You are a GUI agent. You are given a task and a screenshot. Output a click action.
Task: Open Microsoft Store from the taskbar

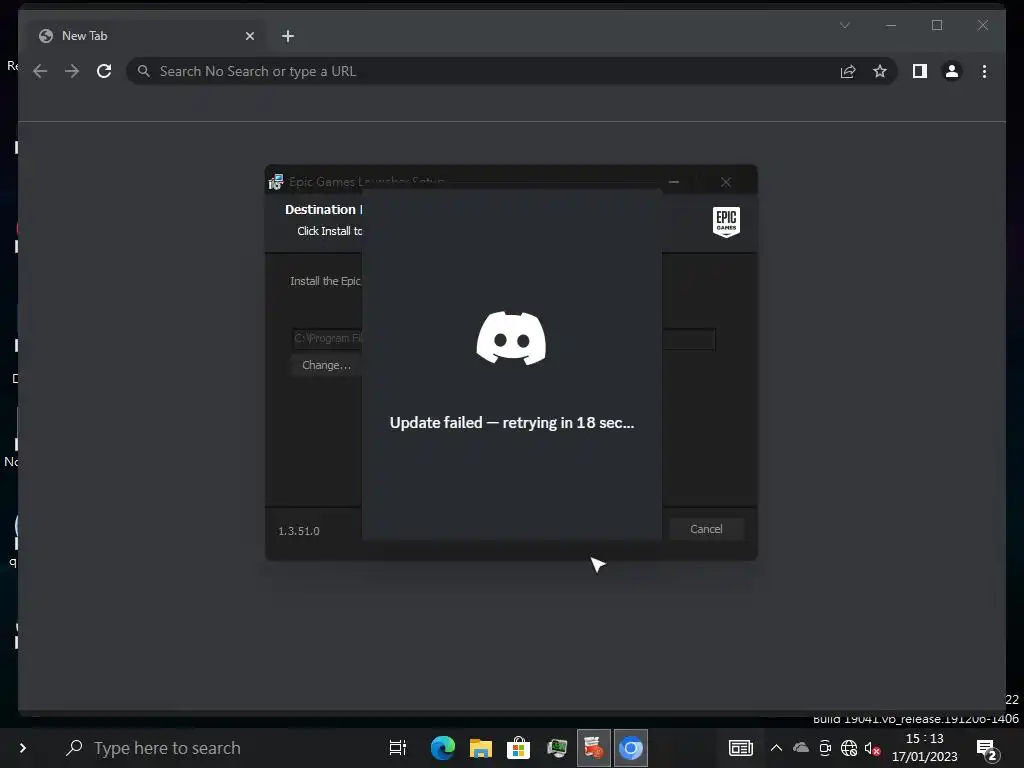(519, 748)
